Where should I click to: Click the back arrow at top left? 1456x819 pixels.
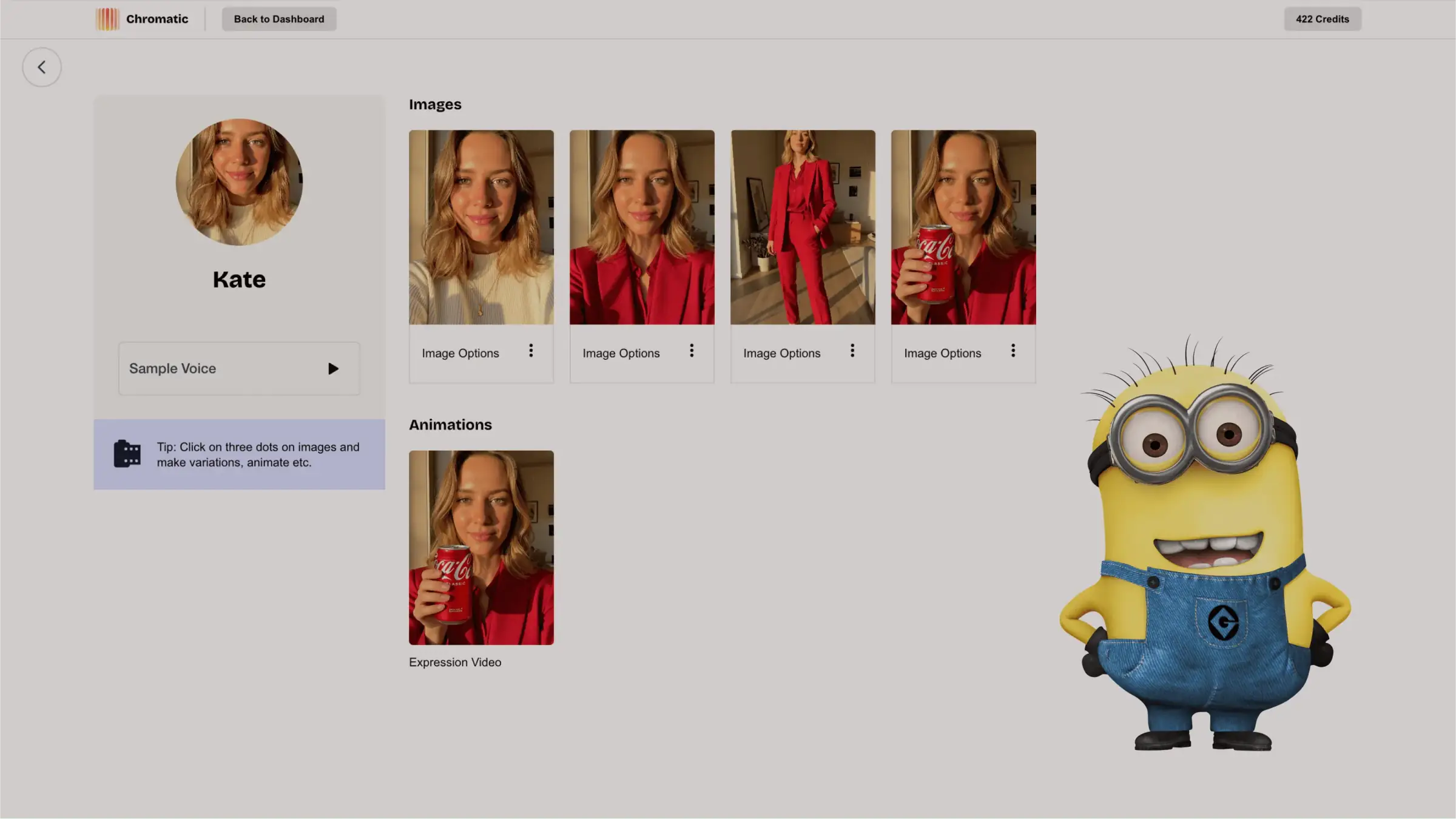point(41,67)
